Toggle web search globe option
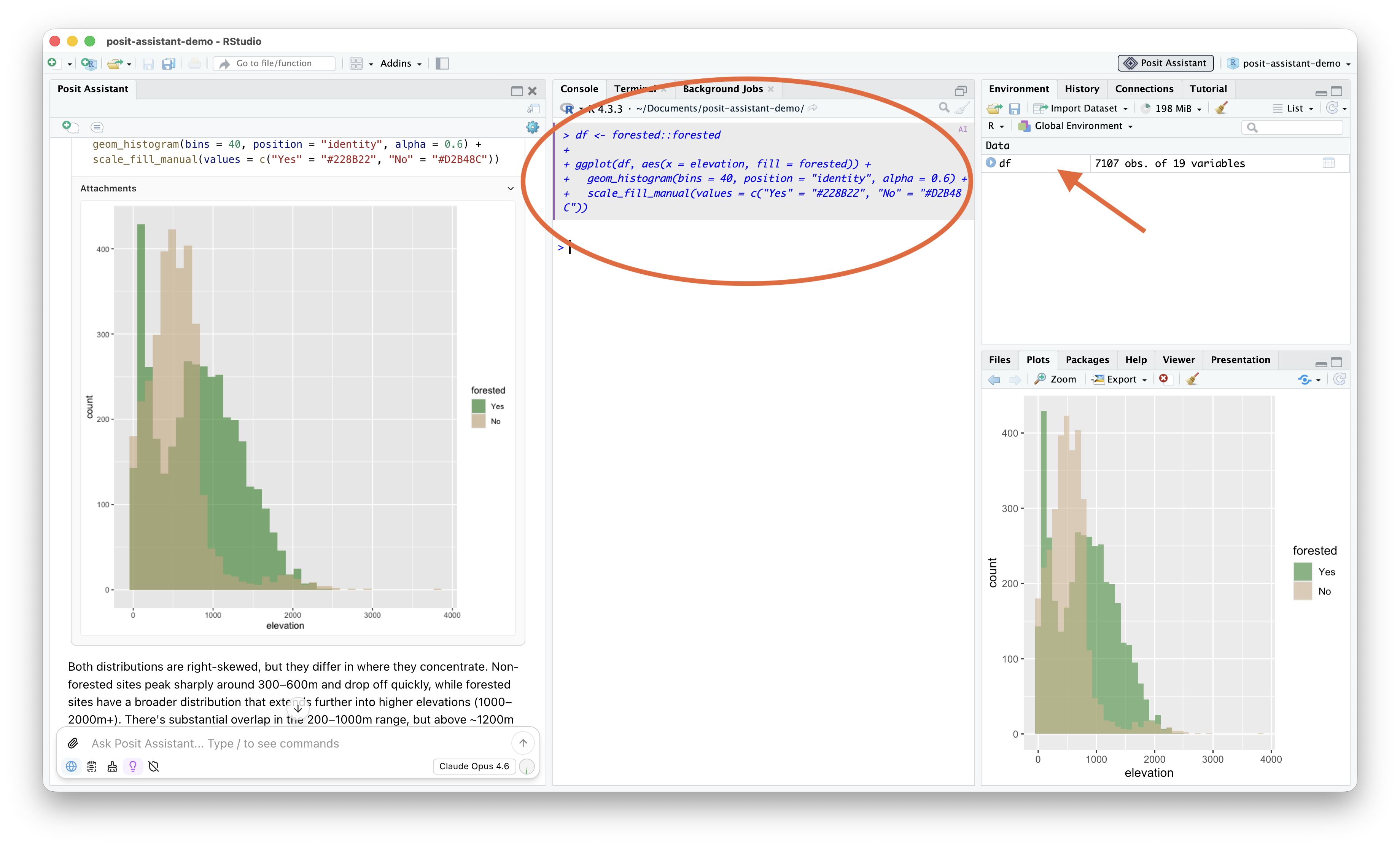Image resolution: width=1400 pixels, height=848 pixels. [x=72, y=766]
